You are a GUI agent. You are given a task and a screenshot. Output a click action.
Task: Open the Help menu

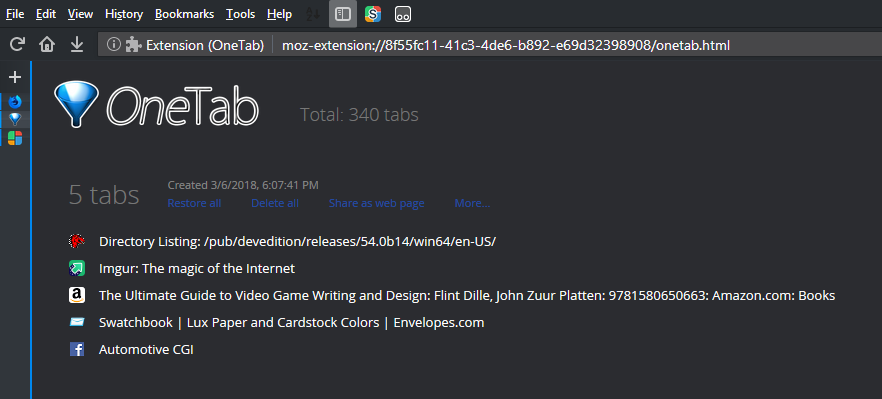[279, 14]
